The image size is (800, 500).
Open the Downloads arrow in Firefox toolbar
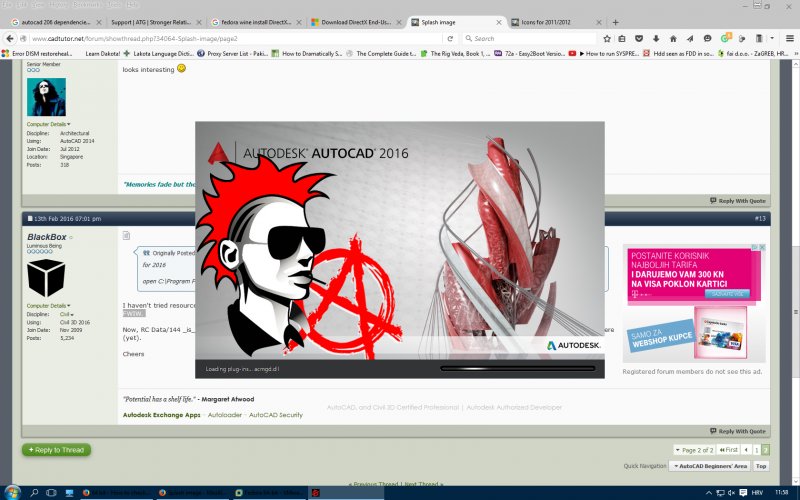click(656, 38)
